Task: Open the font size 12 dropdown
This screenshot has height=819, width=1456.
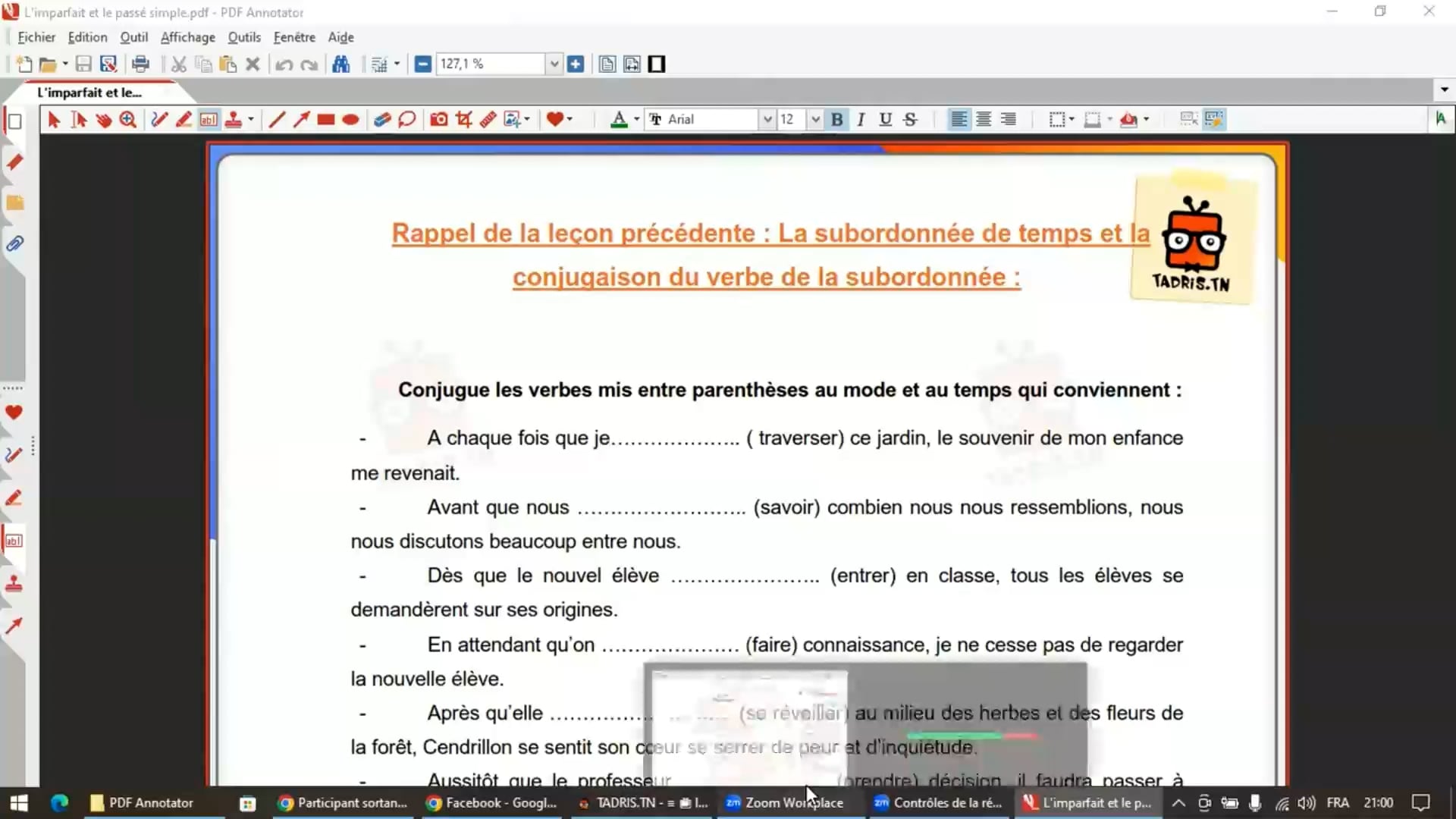Action: [815, 119]
